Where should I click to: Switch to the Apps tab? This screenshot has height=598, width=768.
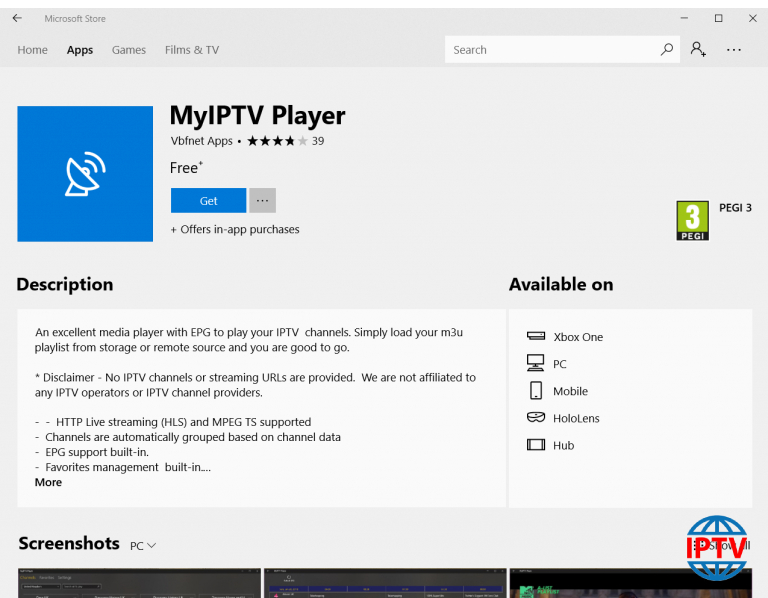[80, 50]
